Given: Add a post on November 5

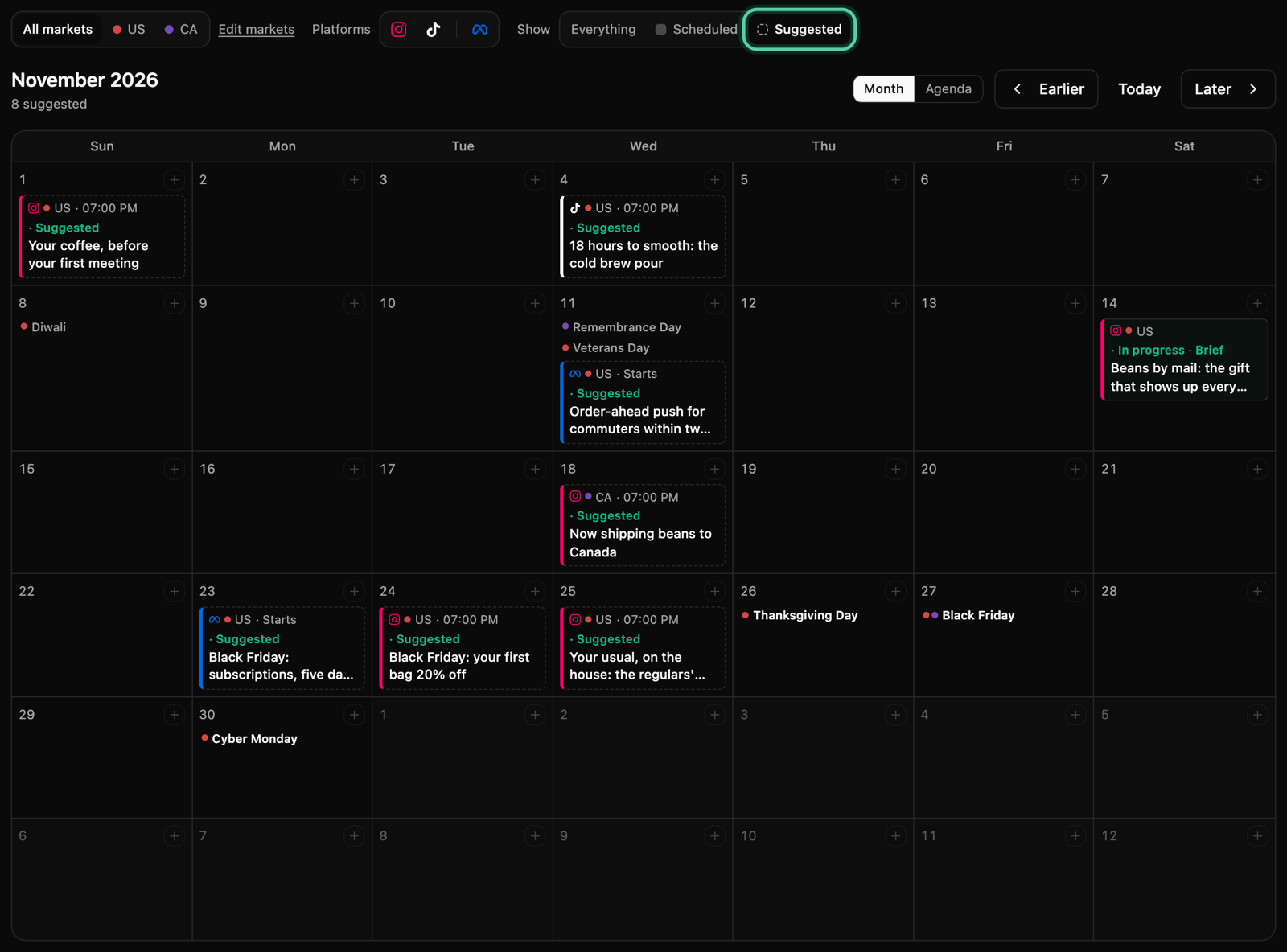Looking at the screenshot, I should coord(896,180).
